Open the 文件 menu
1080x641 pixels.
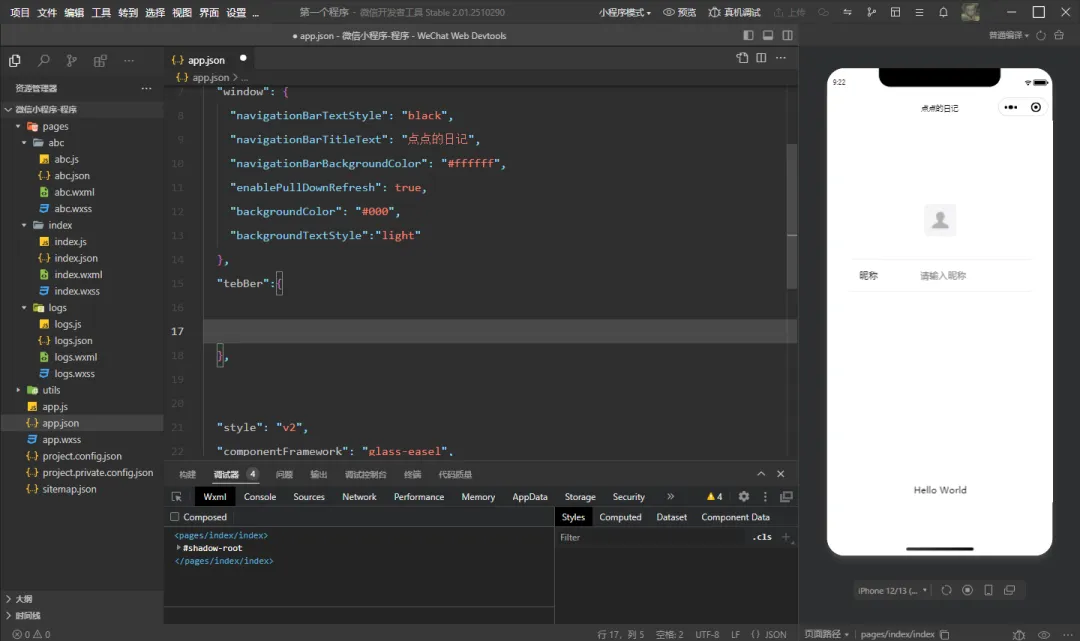(x=47, y=12)
